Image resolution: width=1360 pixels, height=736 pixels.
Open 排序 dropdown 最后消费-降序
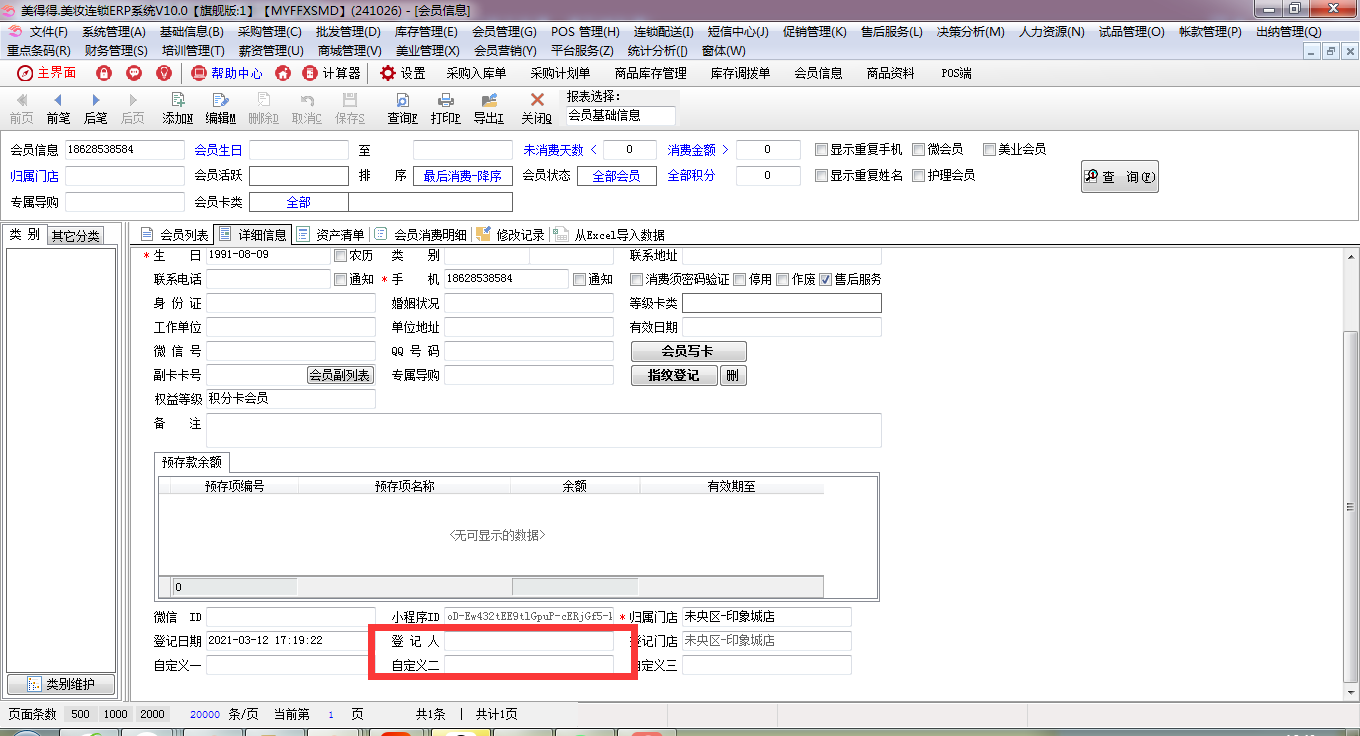click(x=463, y=176)
